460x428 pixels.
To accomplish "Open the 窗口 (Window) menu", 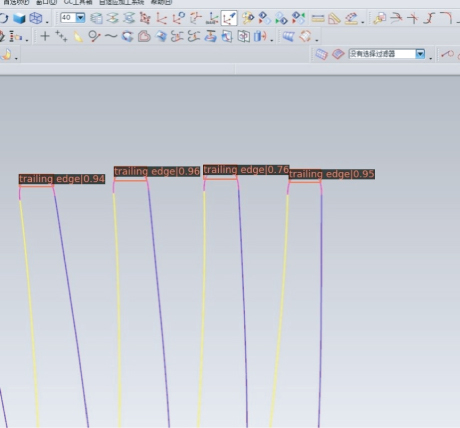I will pyautogui.click(x=46, y=2).
